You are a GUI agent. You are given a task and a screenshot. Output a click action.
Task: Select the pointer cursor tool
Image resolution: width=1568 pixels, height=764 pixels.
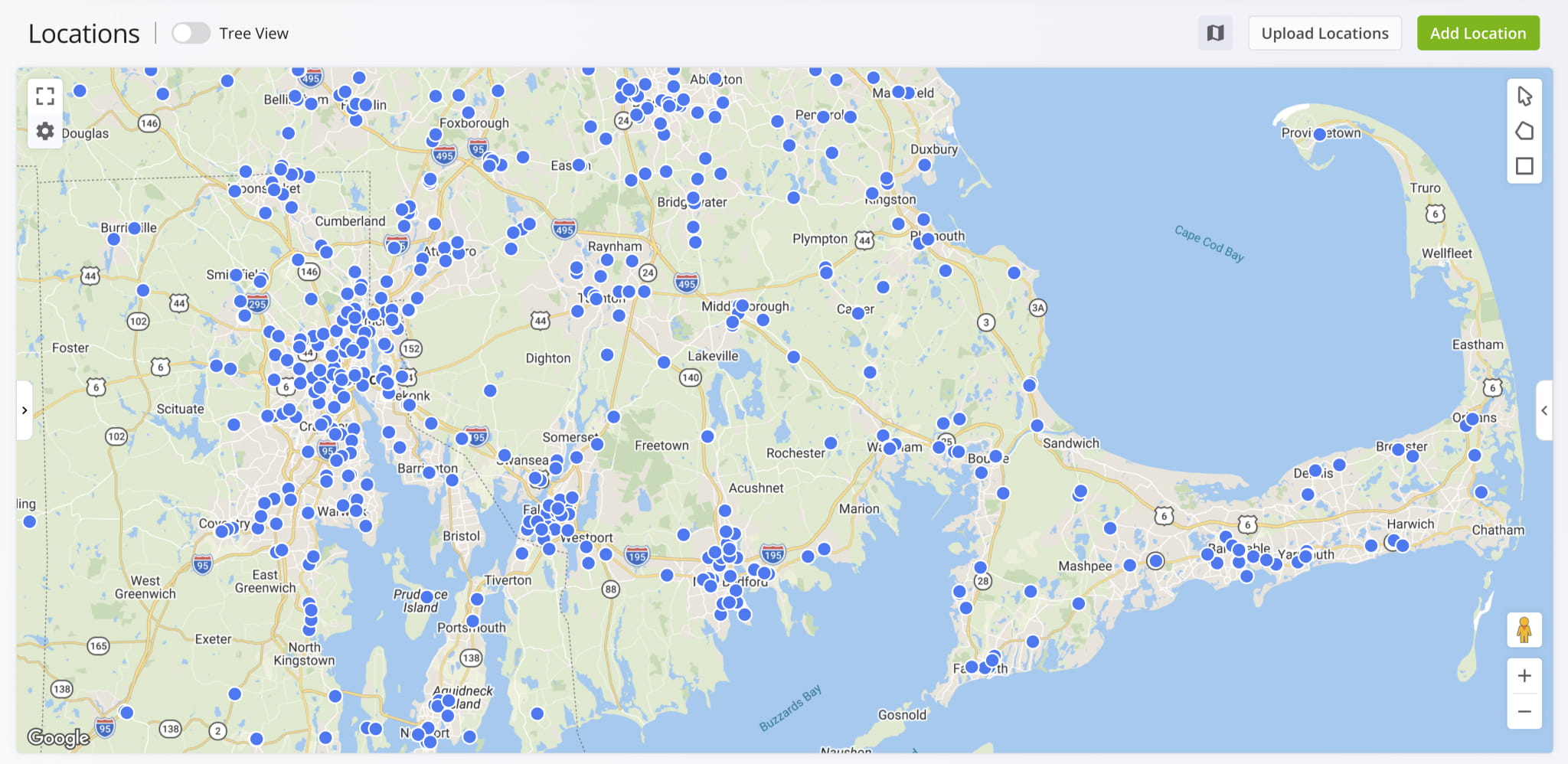[1524, 96]
